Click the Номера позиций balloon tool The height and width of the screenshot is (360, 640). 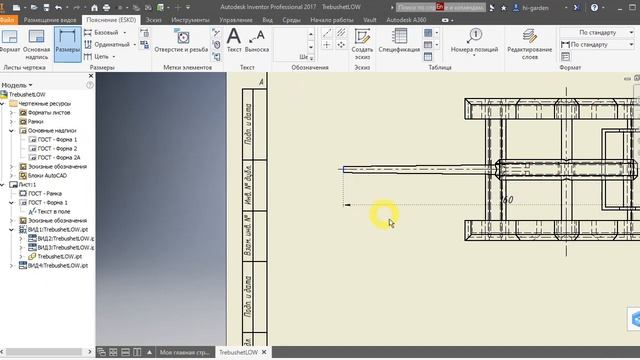[474, 41]
